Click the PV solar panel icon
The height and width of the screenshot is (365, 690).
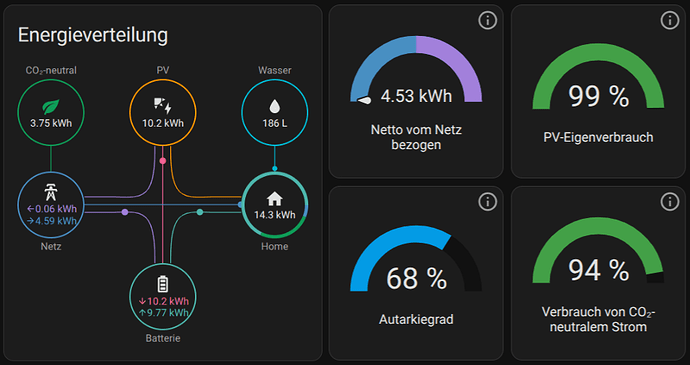(x=163, y=106)
